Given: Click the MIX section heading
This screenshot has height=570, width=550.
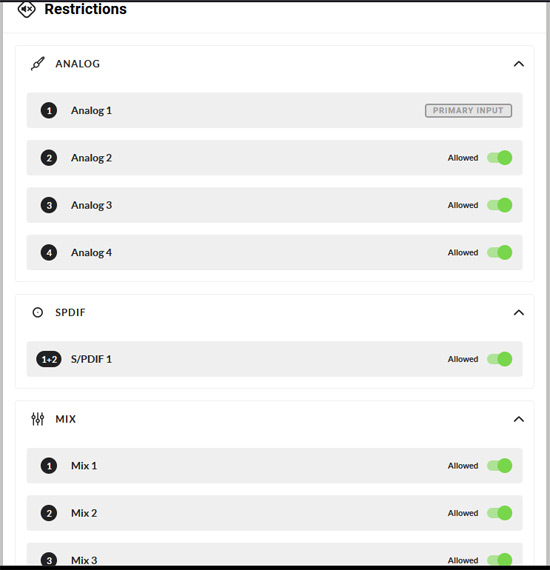Looking at the screenshot, I should tap(65, 419).
